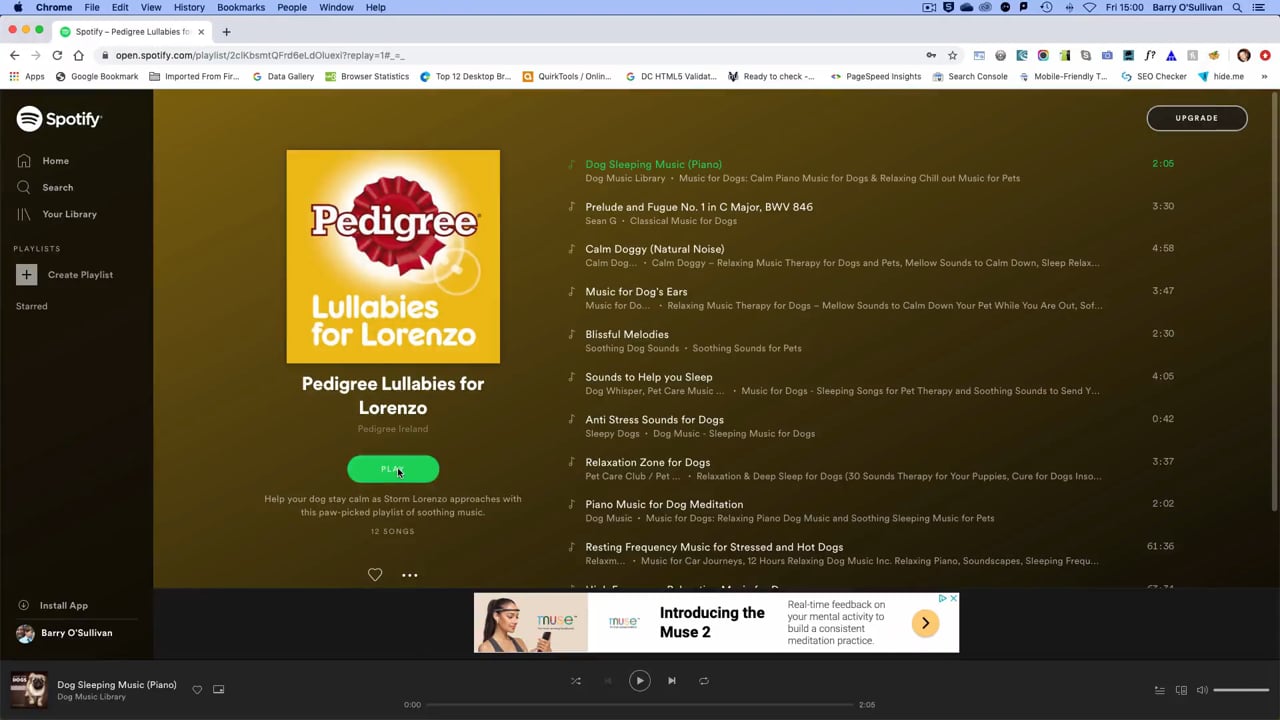Click the Muse 2 ad arrow button
This screenshot has height=720, width=1280.
(925, 624)
